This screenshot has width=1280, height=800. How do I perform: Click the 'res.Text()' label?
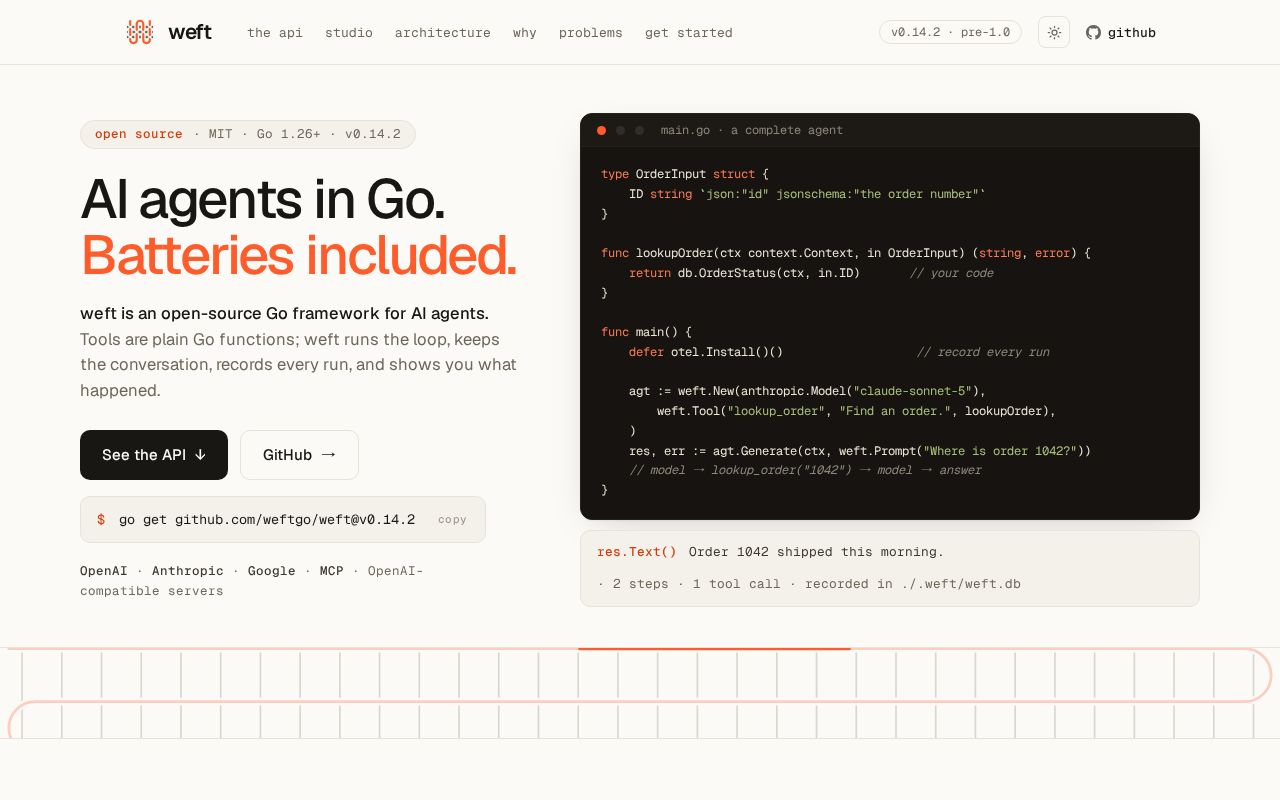point(637,552)
